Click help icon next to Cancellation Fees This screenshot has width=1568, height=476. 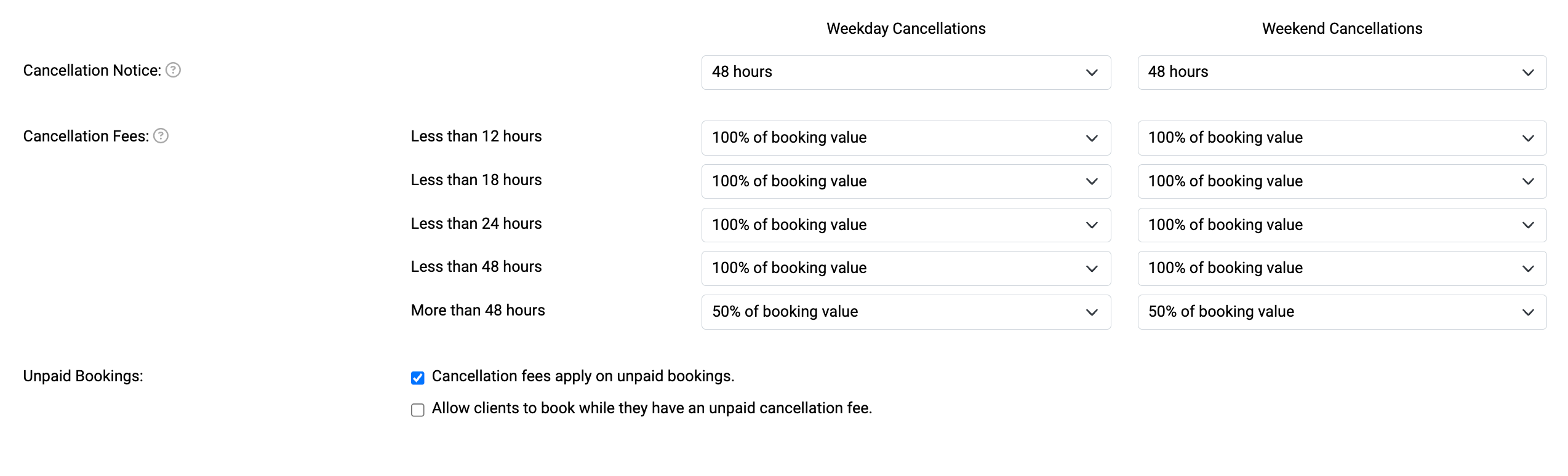click(161, 136)
